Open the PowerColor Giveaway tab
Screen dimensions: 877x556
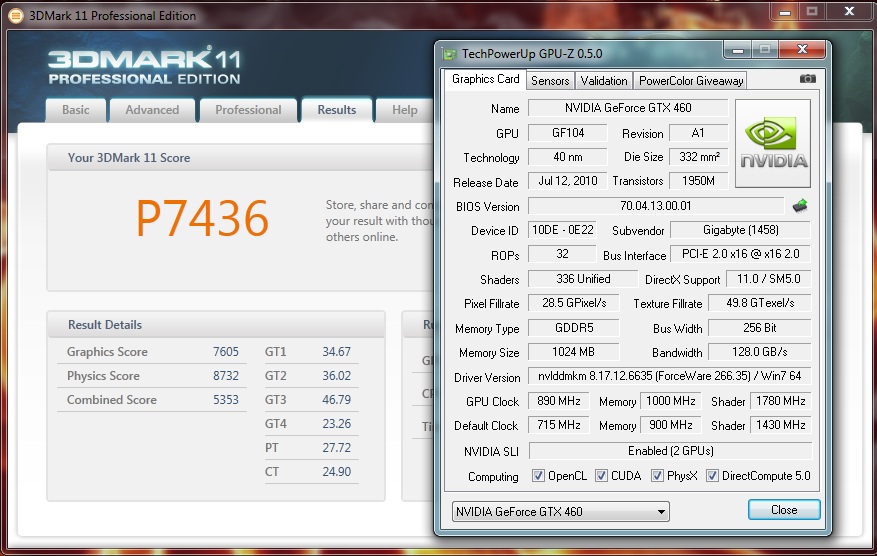point(691,81)
